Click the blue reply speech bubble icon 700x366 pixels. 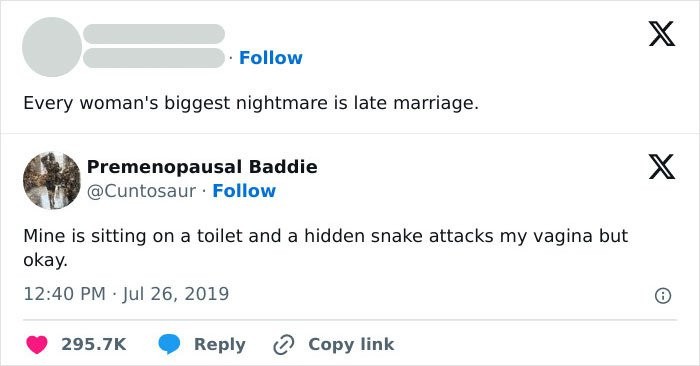tap(169, 344)
